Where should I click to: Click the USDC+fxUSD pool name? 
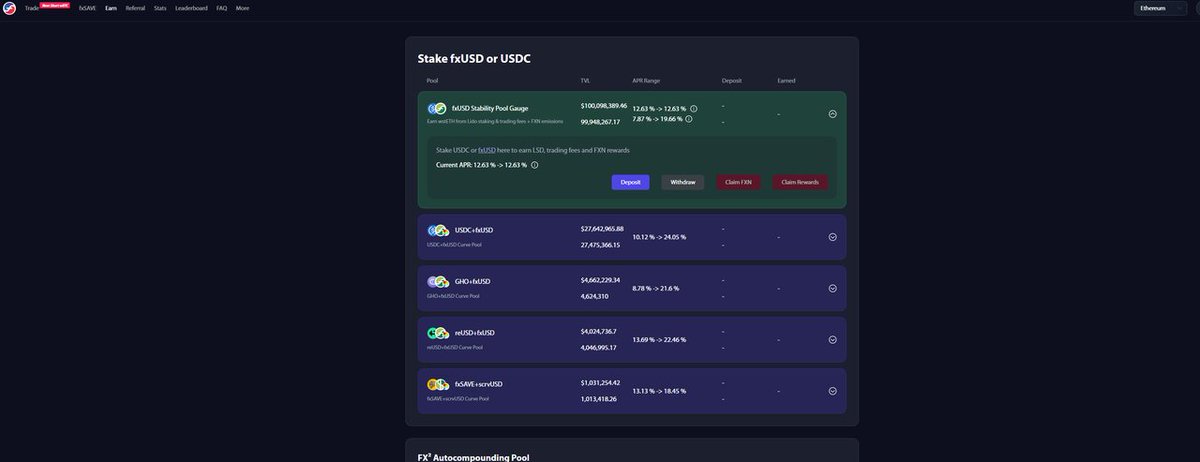click(x=474, y=230)
